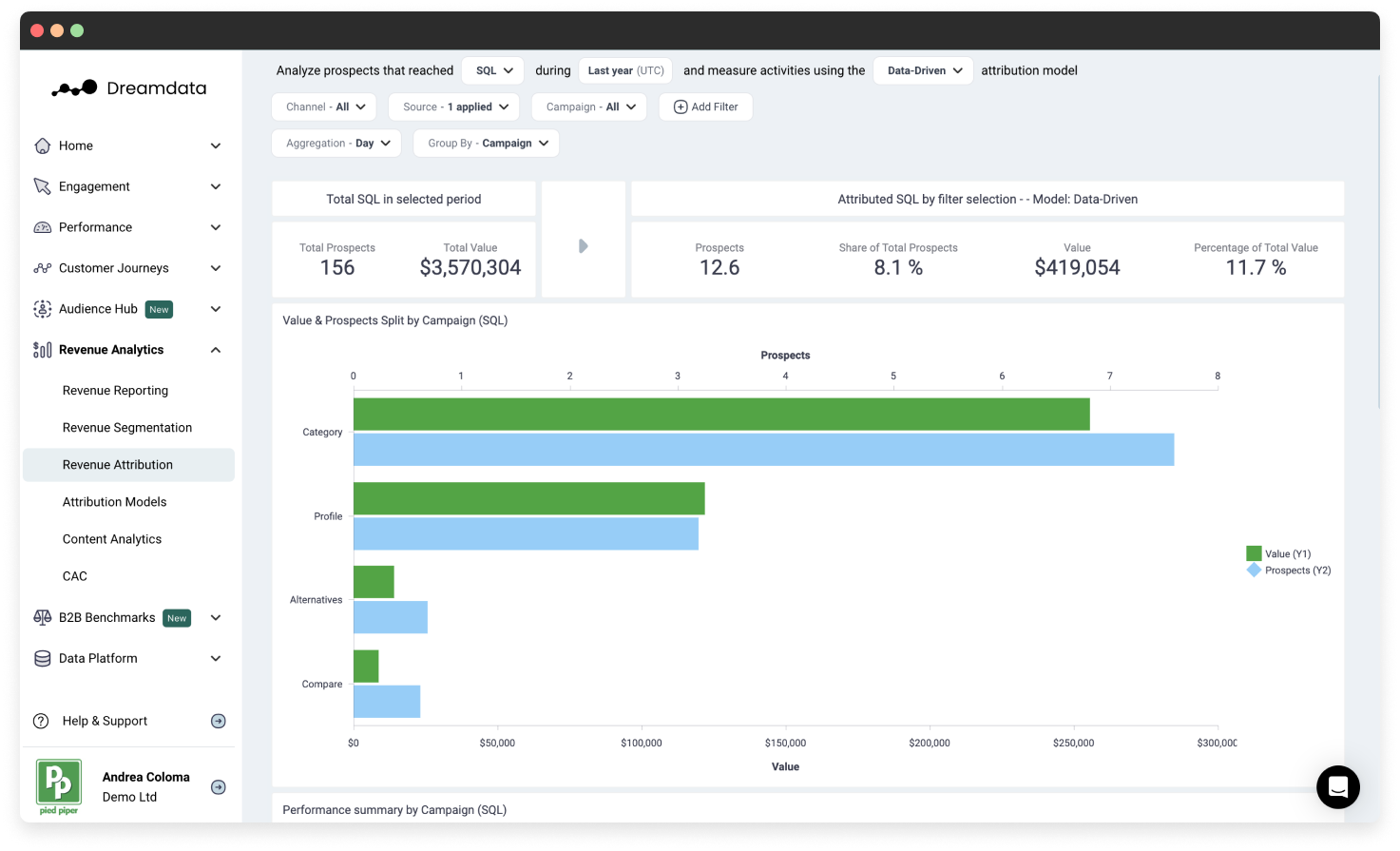Open the Group By Campaign dropdown
This screenshot has width=1400, height=851.
point(487,144)
